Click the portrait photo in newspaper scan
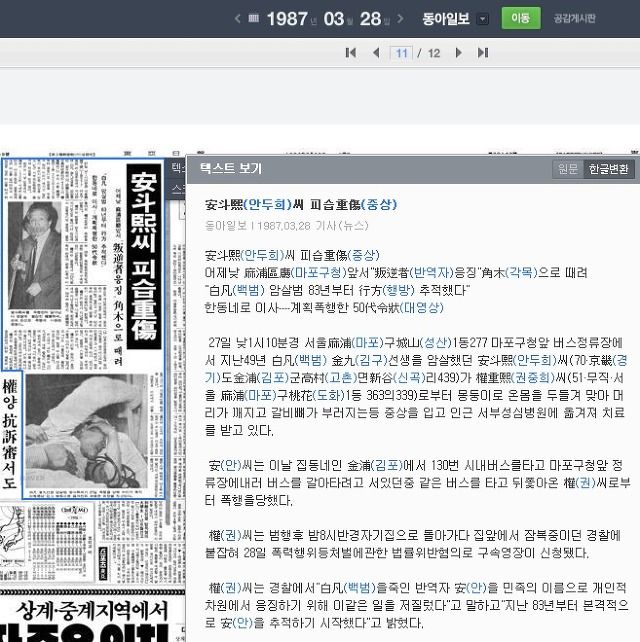 35,255
